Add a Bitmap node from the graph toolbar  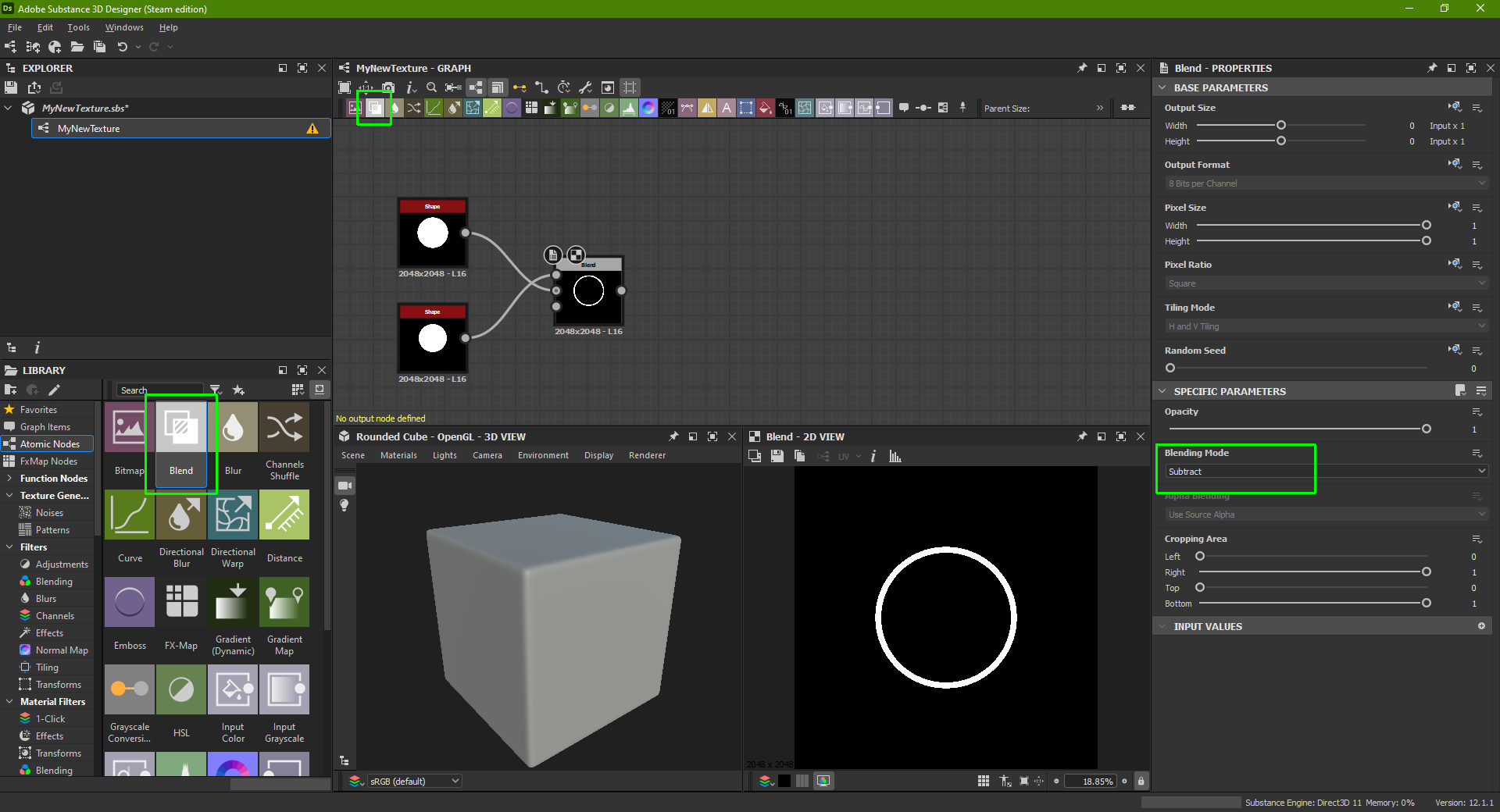click(355, 108)
